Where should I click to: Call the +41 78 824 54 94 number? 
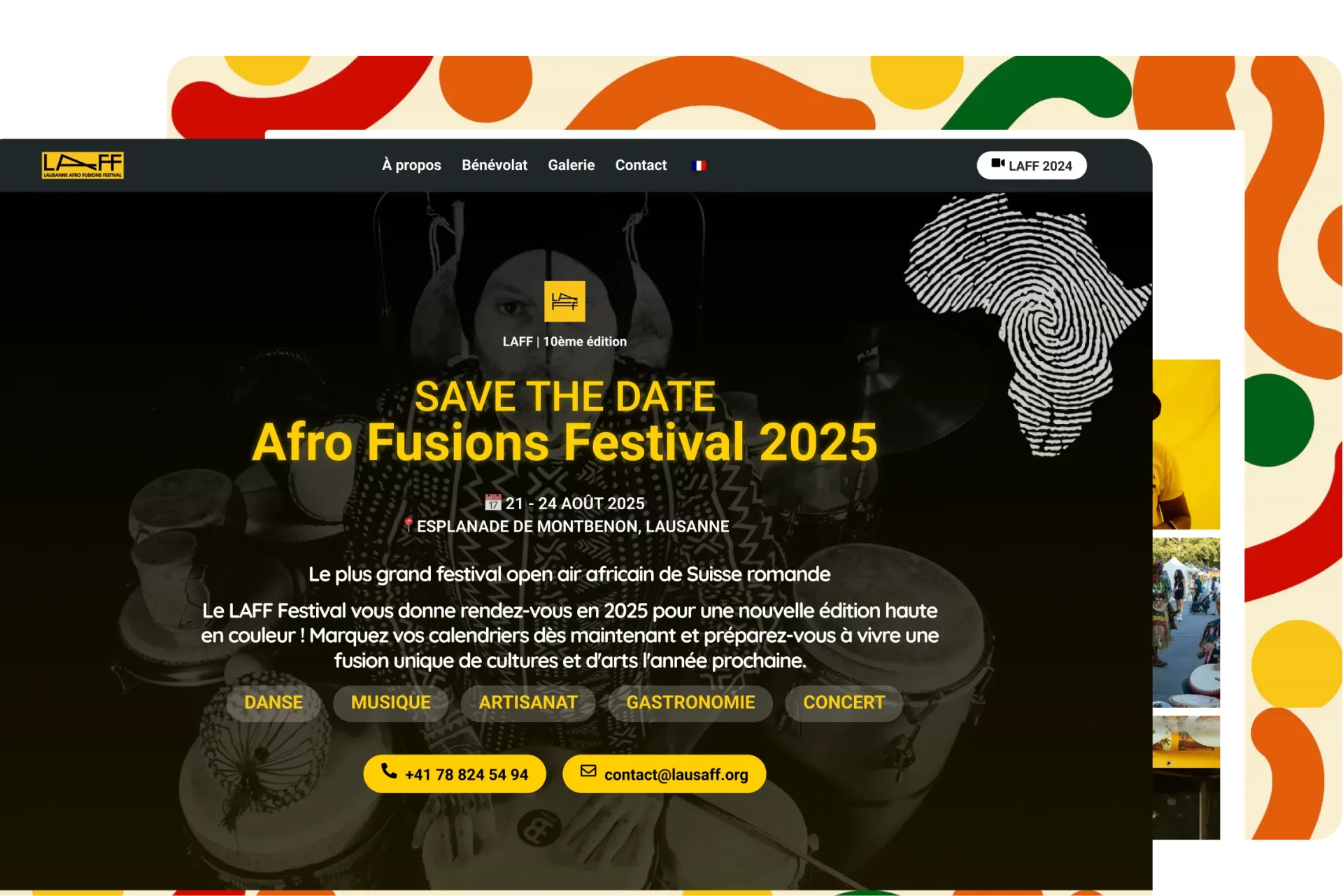coord(455,774)
